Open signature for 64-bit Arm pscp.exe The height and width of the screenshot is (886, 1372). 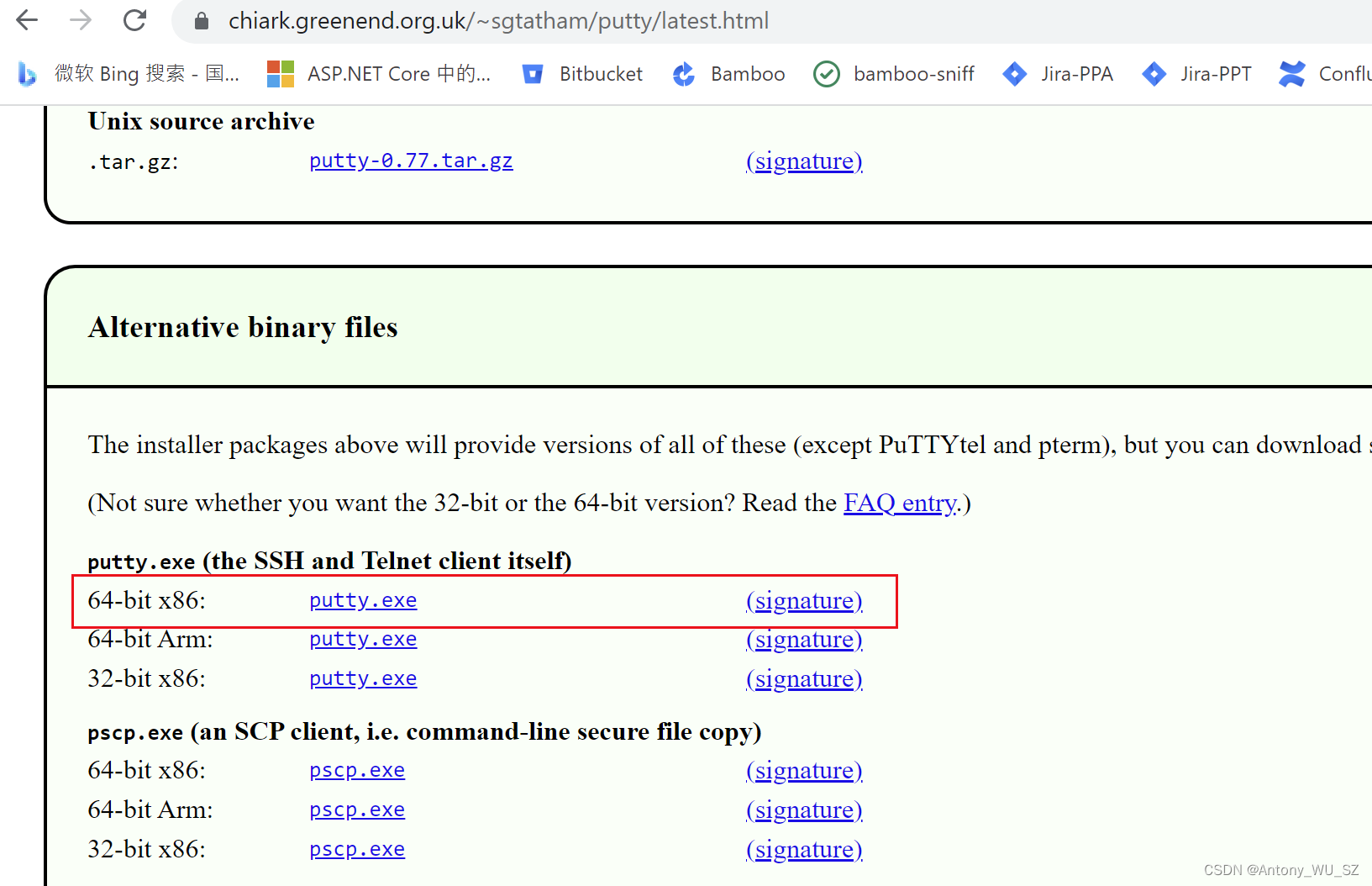(x=804, y=810)
